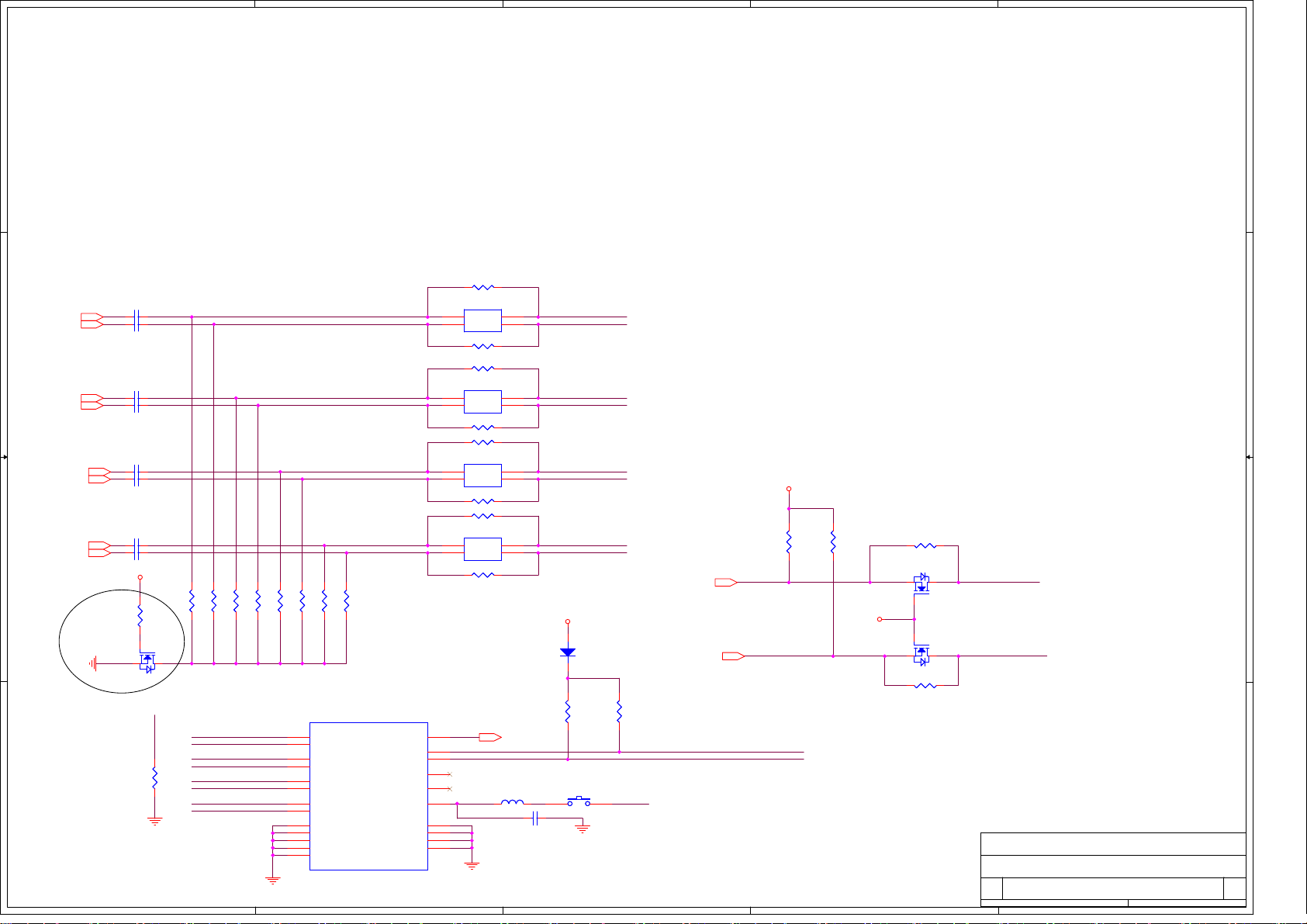Select the sideways ground symbol inside the ellipse
Screen dimensions: 1307x924
(92, 663)
